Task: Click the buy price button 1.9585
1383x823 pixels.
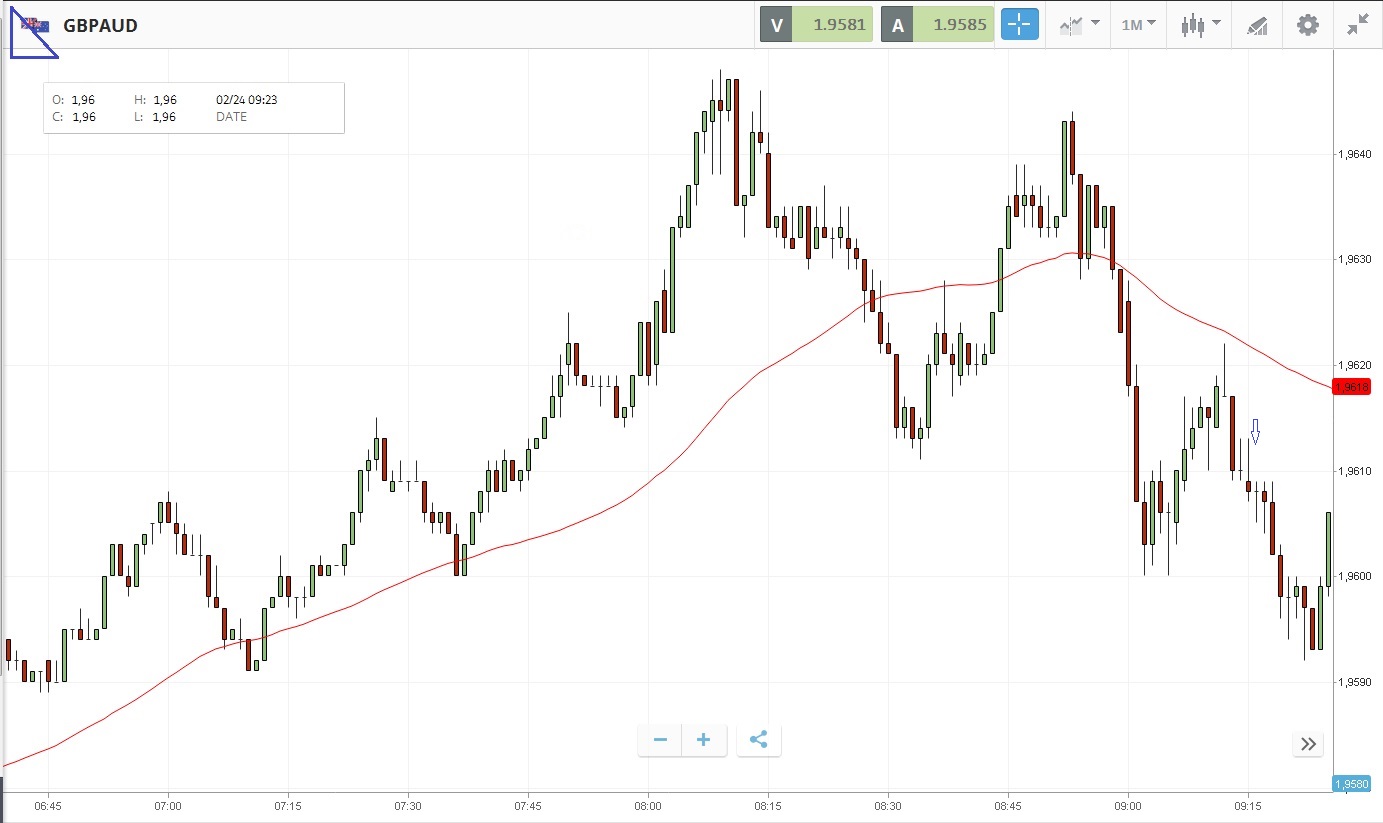Action: 937,25
